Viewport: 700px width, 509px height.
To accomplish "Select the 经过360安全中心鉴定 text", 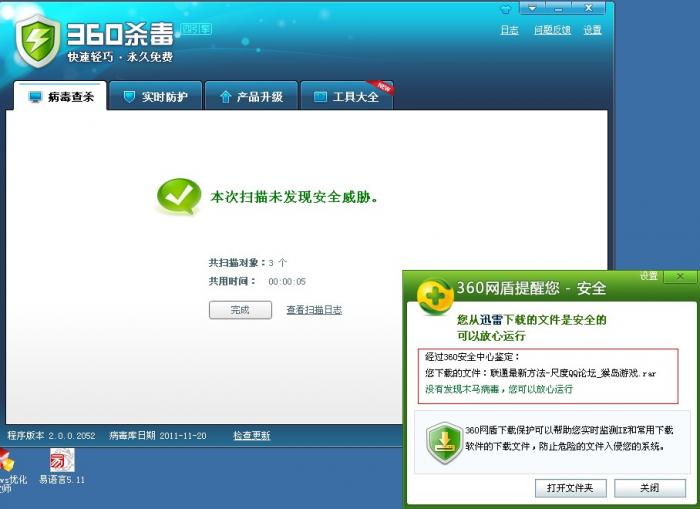I will [x=472, y=357].
